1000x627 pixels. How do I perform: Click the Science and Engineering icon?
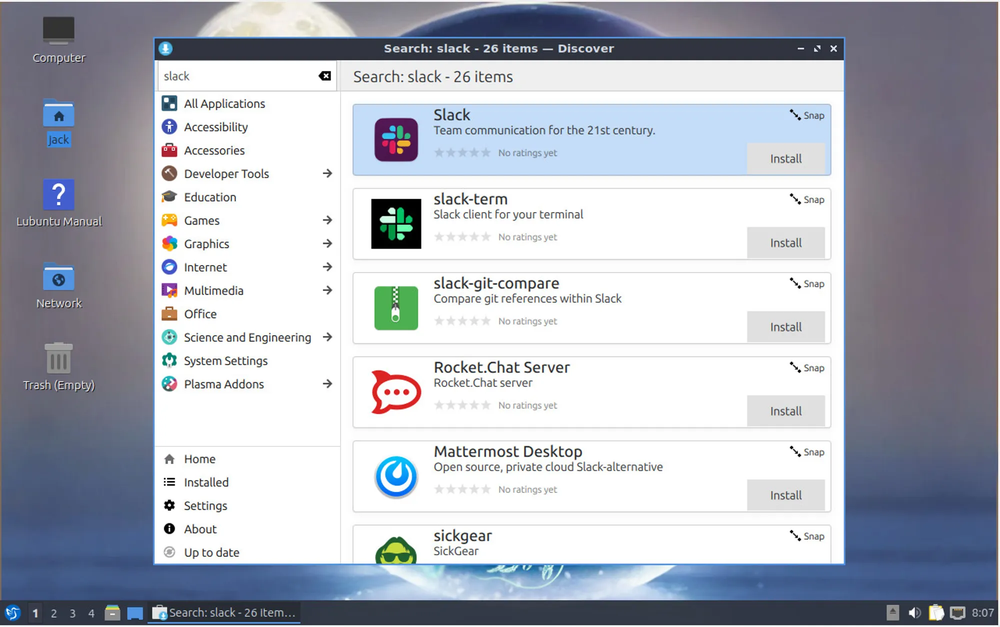(169, 337)
